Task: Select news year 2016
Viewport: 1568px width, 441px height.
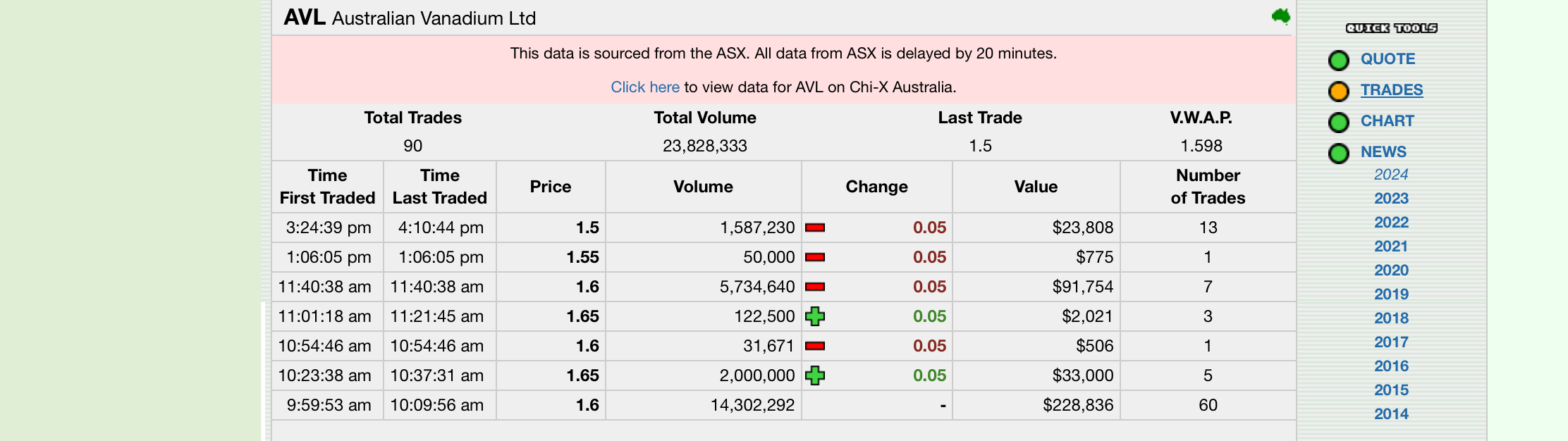Action: coord(1391,366)
